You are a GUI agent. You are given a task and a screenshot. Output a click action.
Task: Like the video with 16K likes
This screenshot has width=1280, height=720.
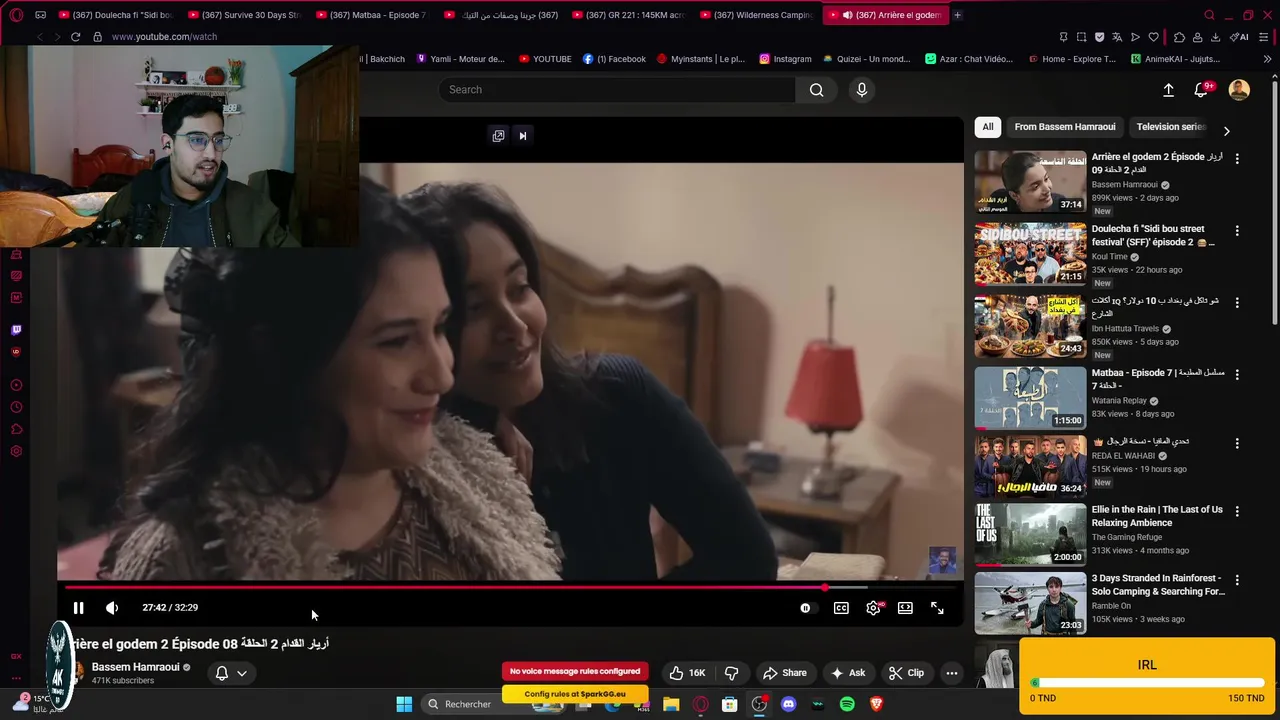[687, 673]
